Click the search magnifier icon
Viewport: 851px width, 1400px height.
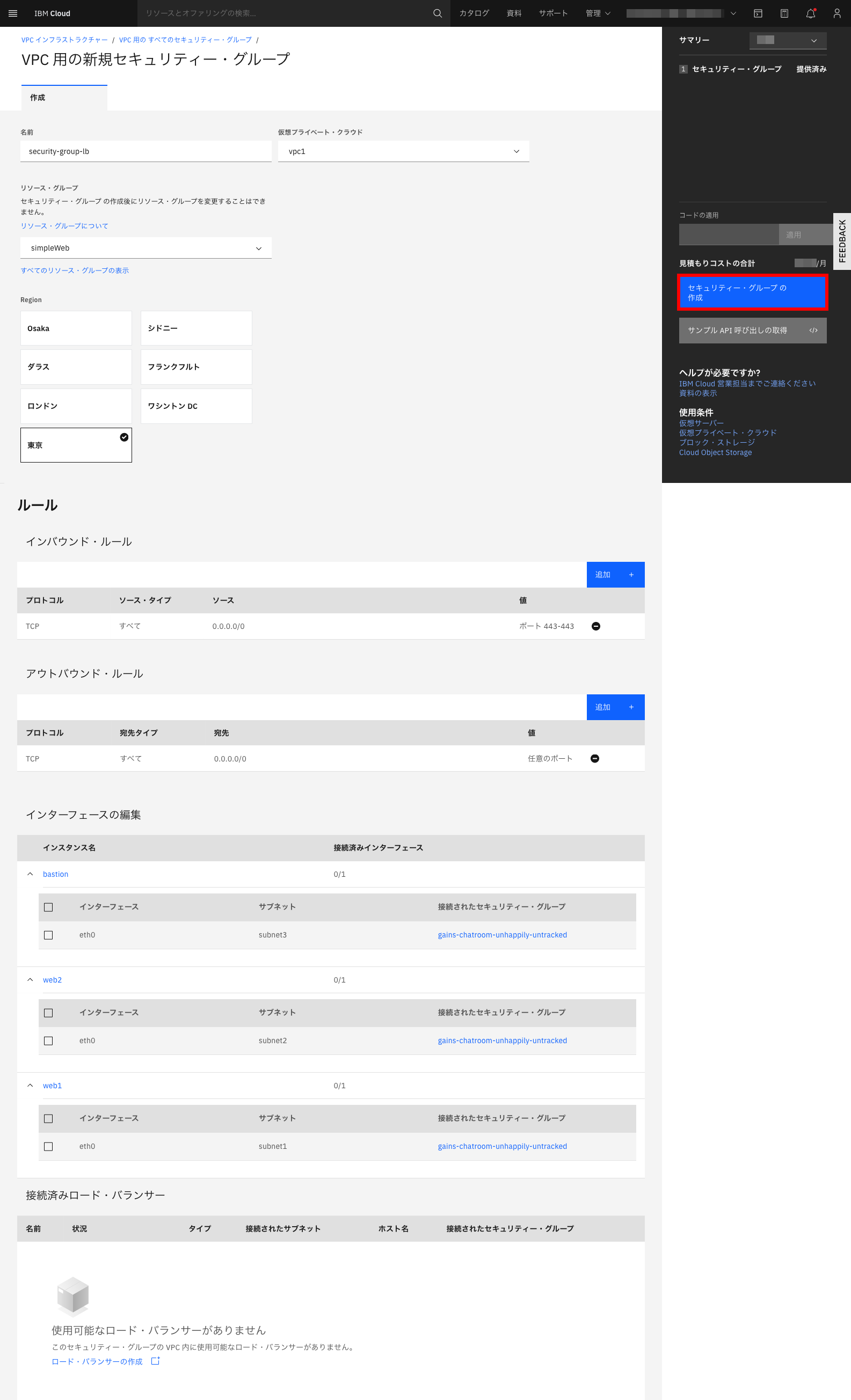(x=437, y=13)
